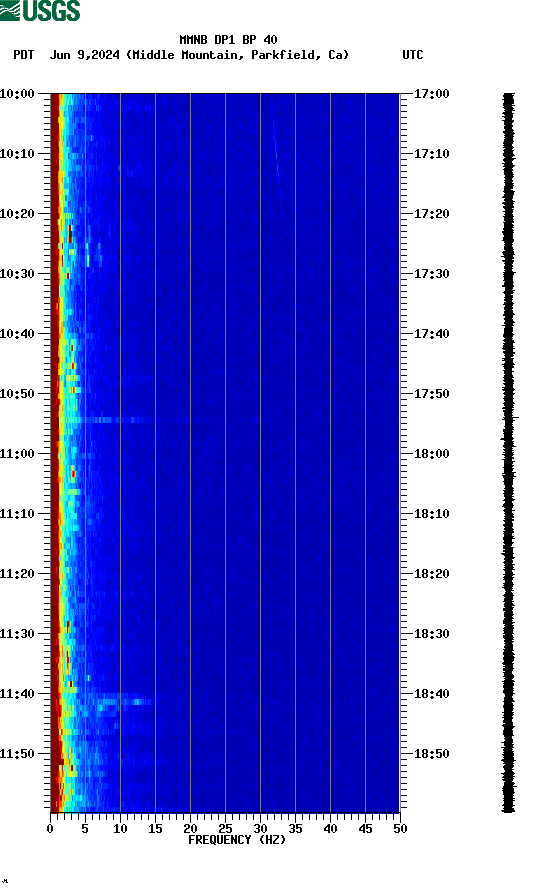552x892 pixels.
Task: Click the "10:00" PDT time label
Action: (x=17, y=94)
